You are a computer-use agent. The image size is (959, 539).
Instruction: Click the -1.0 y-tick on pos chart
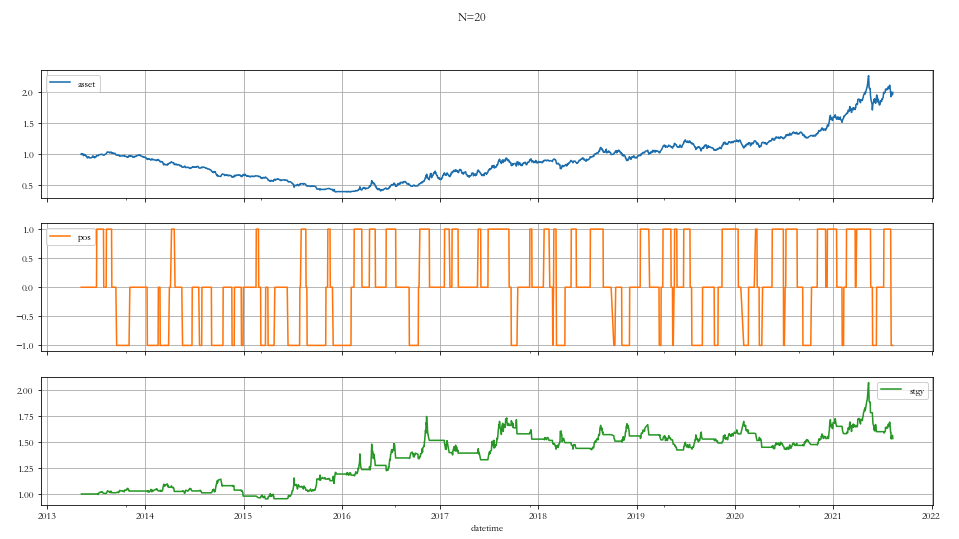point(27,346)
